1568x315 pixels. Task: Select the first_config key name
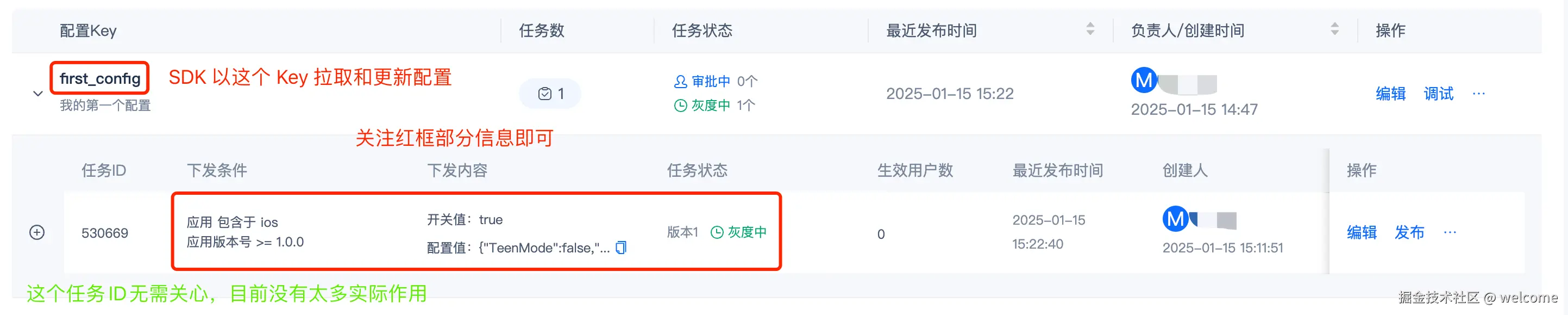[x=100, y=78]
